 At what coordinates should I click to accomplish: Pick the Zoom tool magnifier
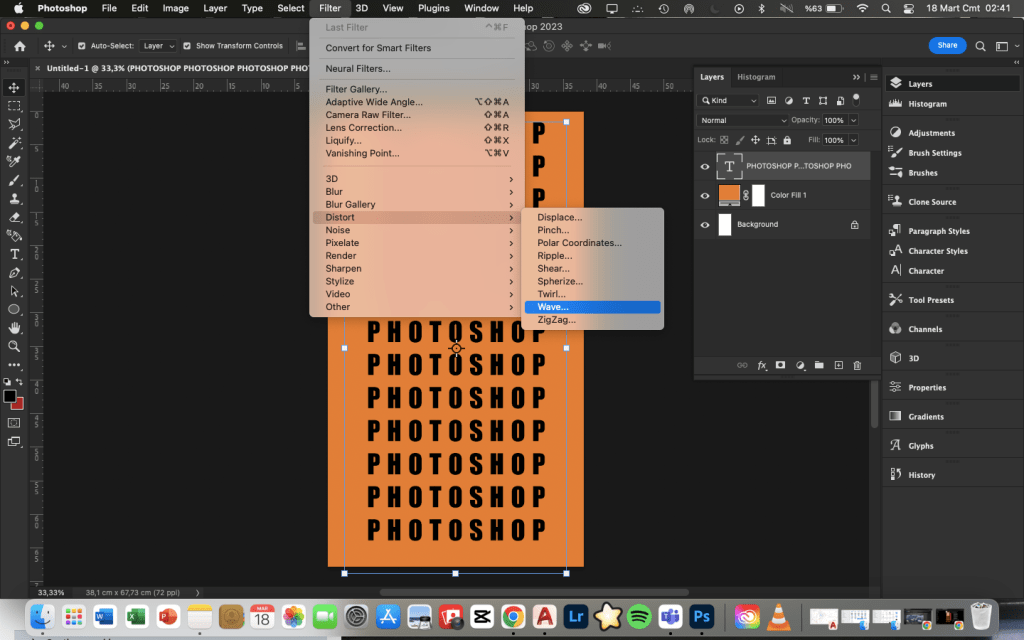coord(14,346)
